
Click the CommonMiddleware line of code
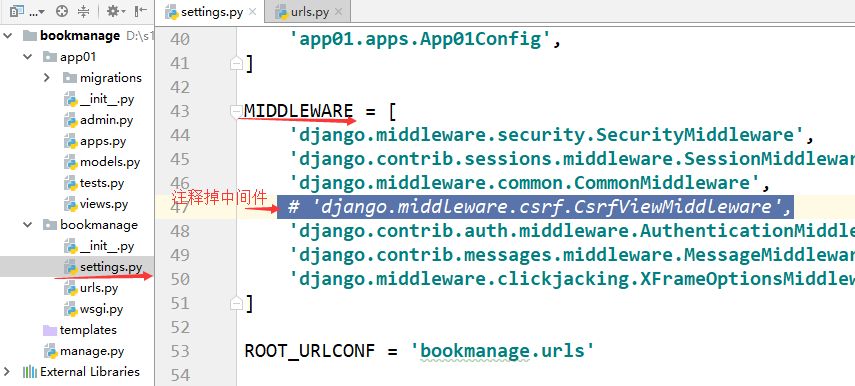[x=529, y=183]
